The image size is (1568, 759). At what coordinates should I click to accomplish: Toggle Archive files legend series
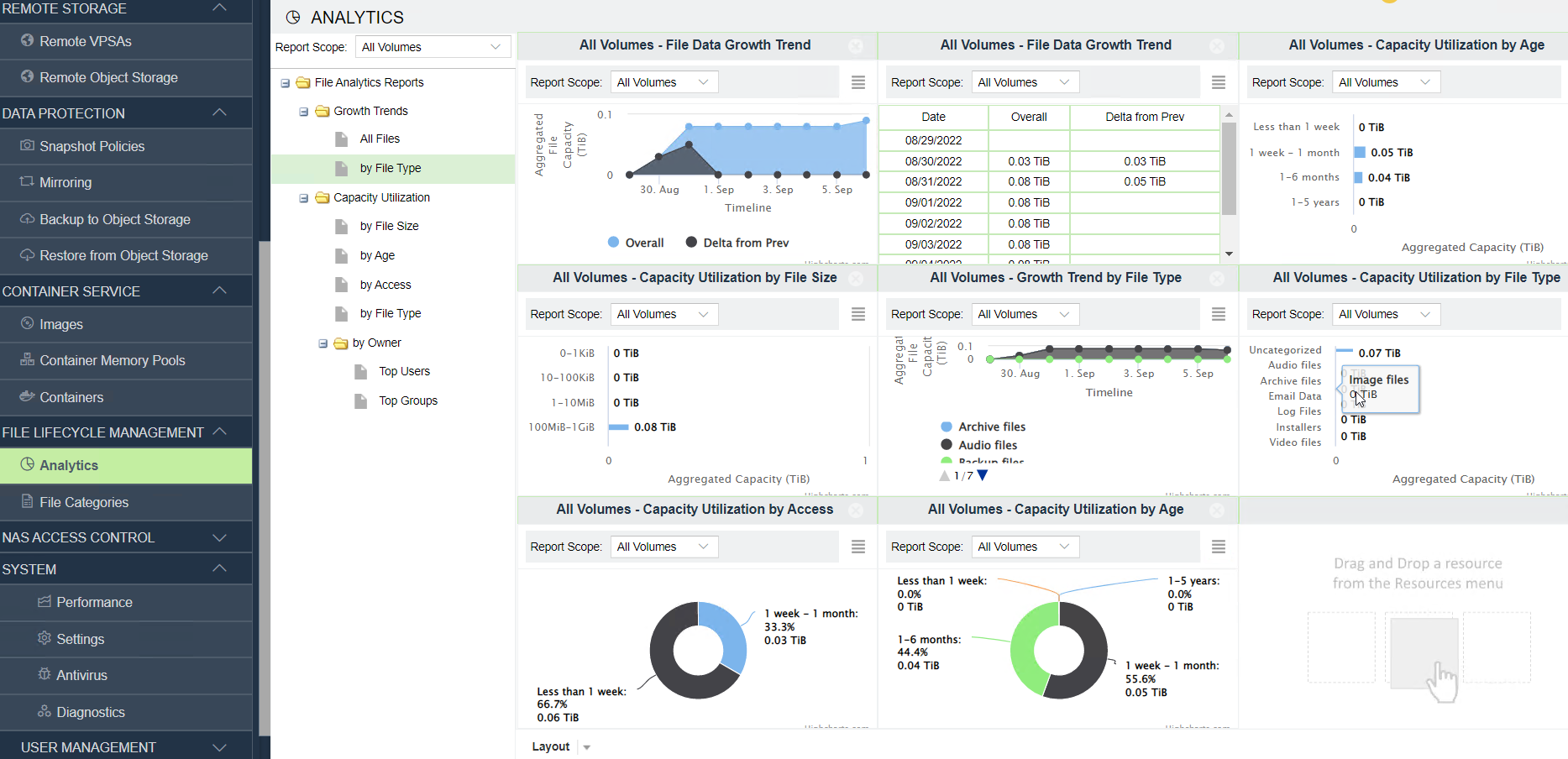983,427
